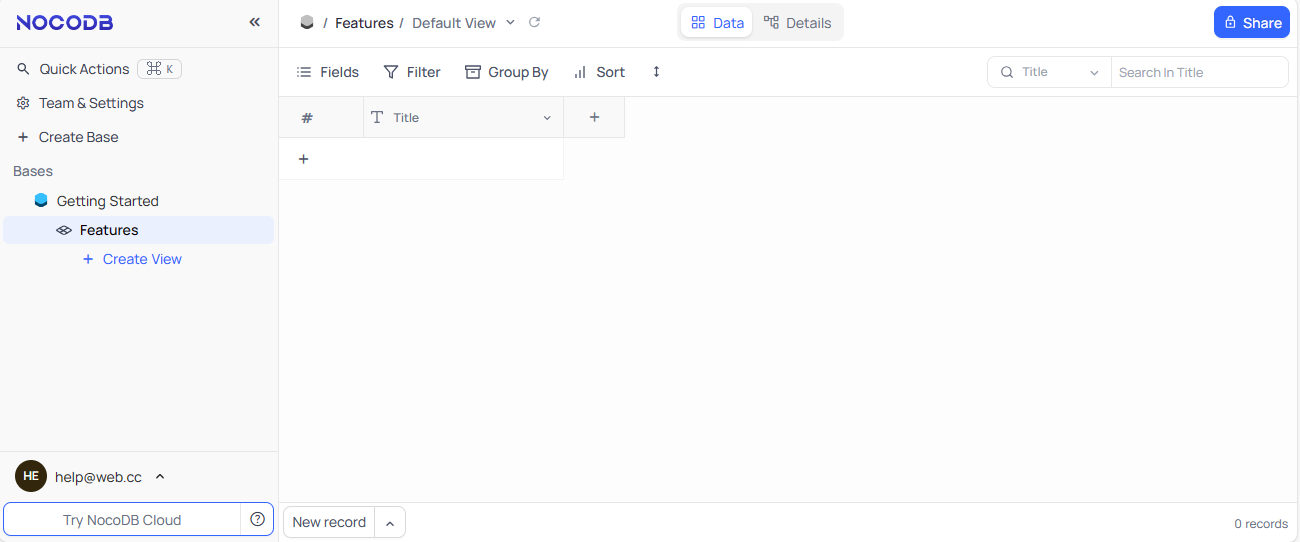Click Try NocoDB Cloud

coord(122,520)
